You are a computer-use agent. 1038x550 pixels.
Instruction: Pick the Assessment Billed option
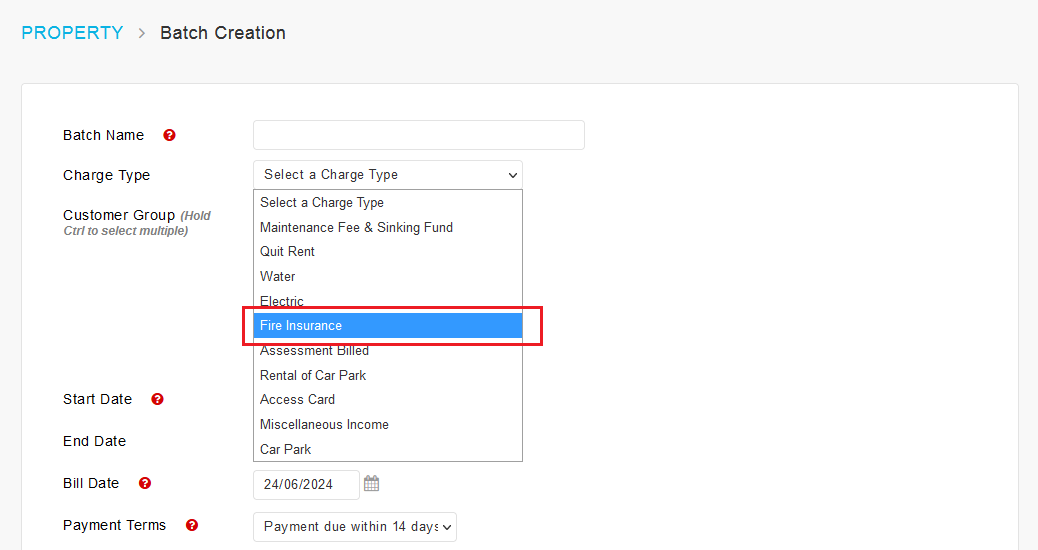point(388,351)
